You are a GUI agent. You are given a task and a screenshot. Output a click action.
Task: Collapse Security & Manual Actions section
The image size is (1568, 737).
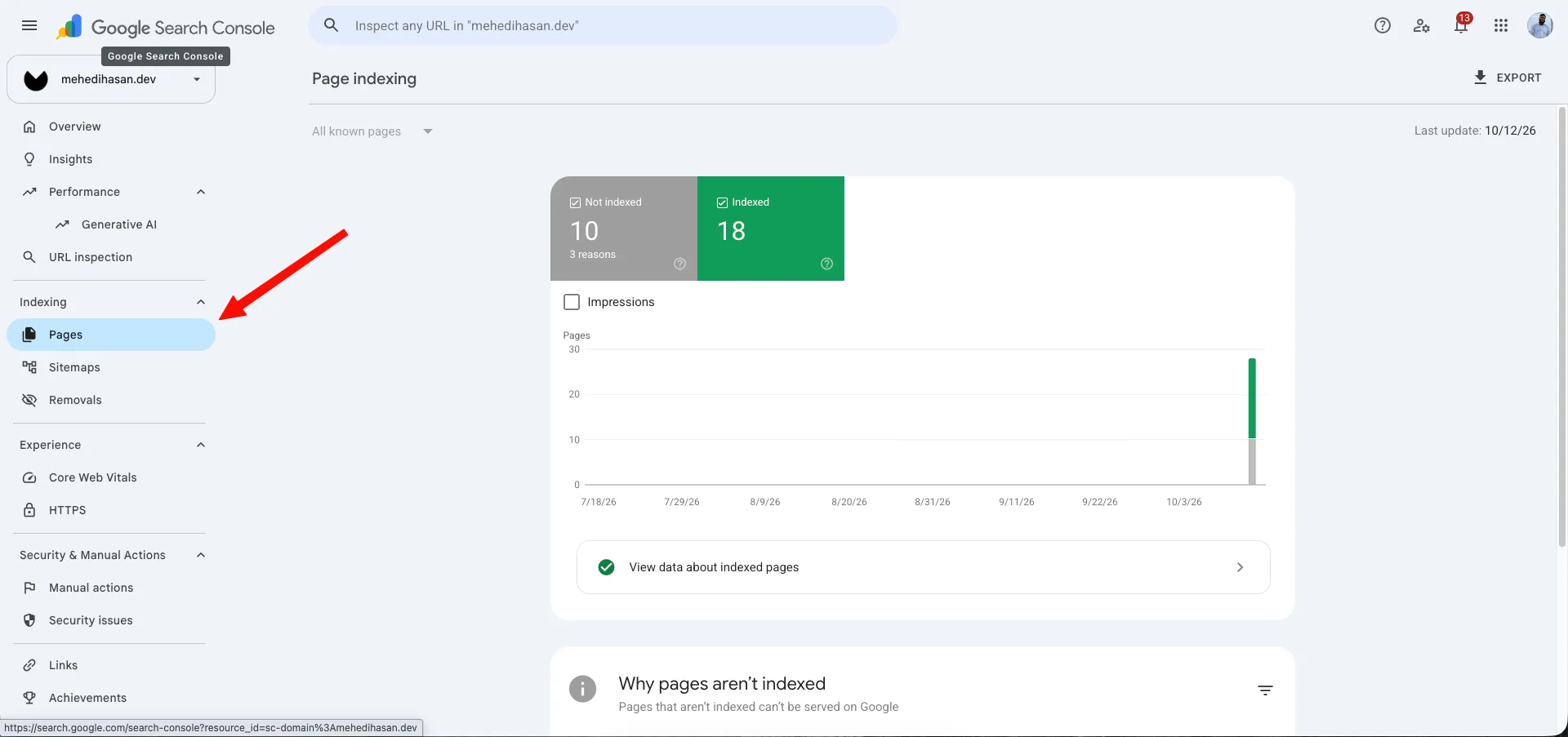[201, 555]
